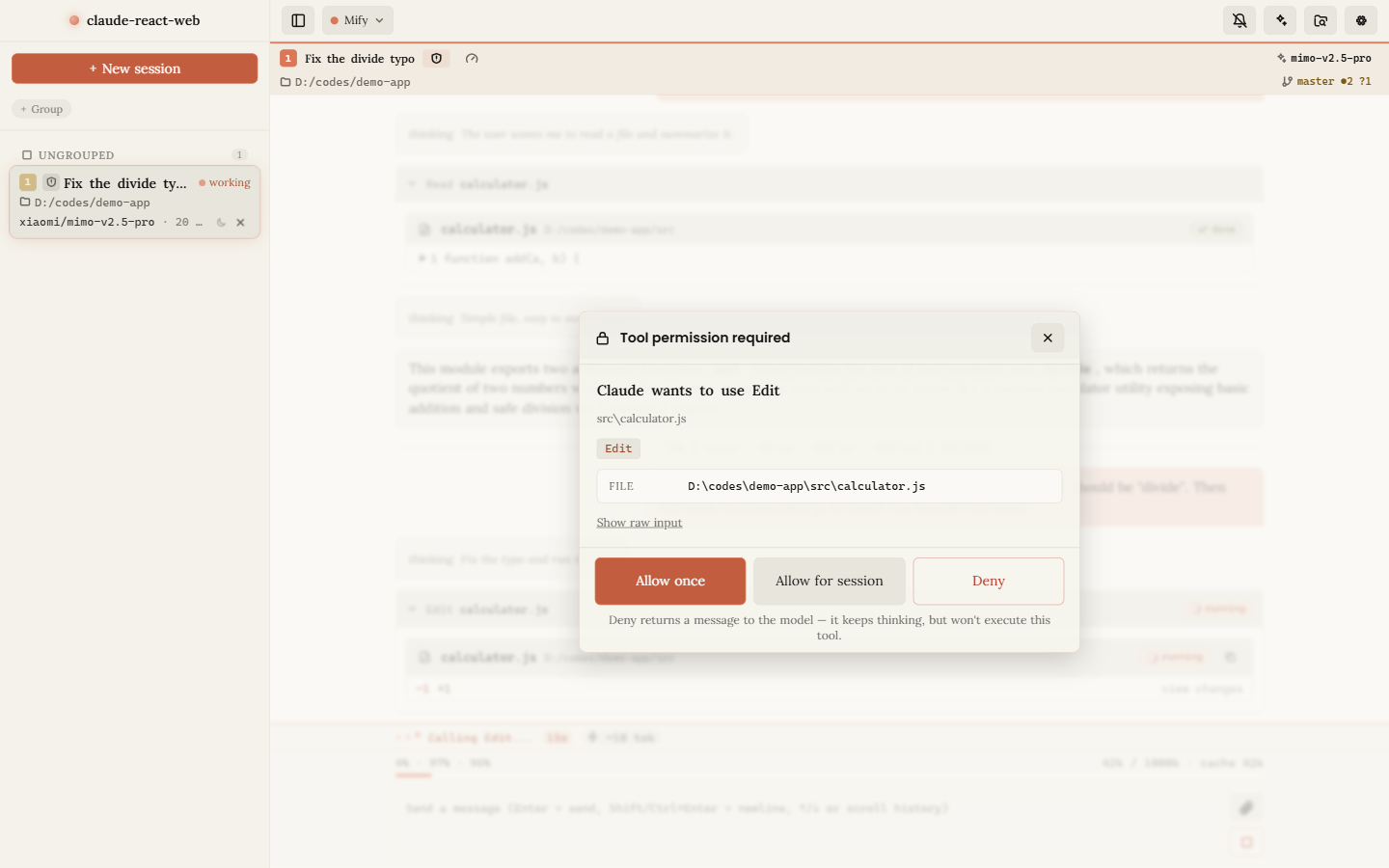Viewport: 1389px width, 868px height.
Task: Click the master git branch indicator
Action: (1326, 82)
